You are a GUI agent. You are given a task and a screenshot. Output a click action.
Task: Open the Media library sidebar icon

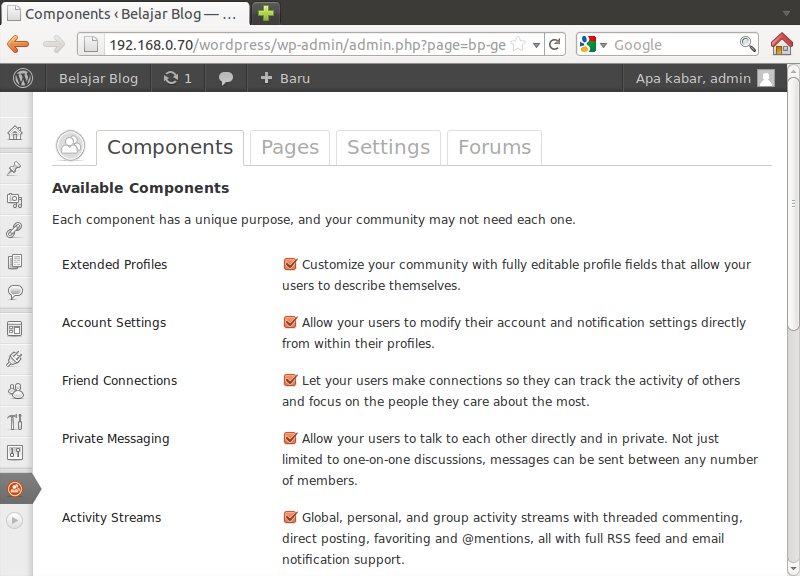15,200
